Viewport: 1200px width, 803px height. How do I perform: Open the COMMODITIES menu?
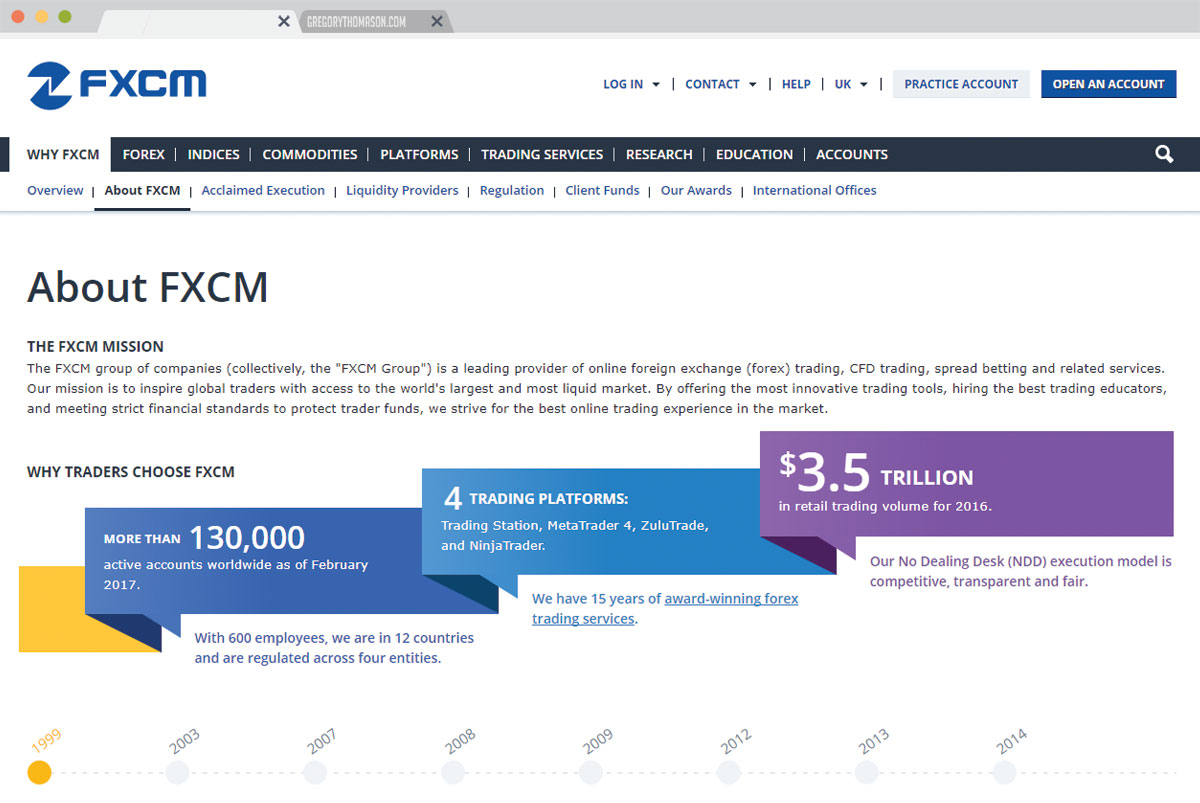(310, 154)
